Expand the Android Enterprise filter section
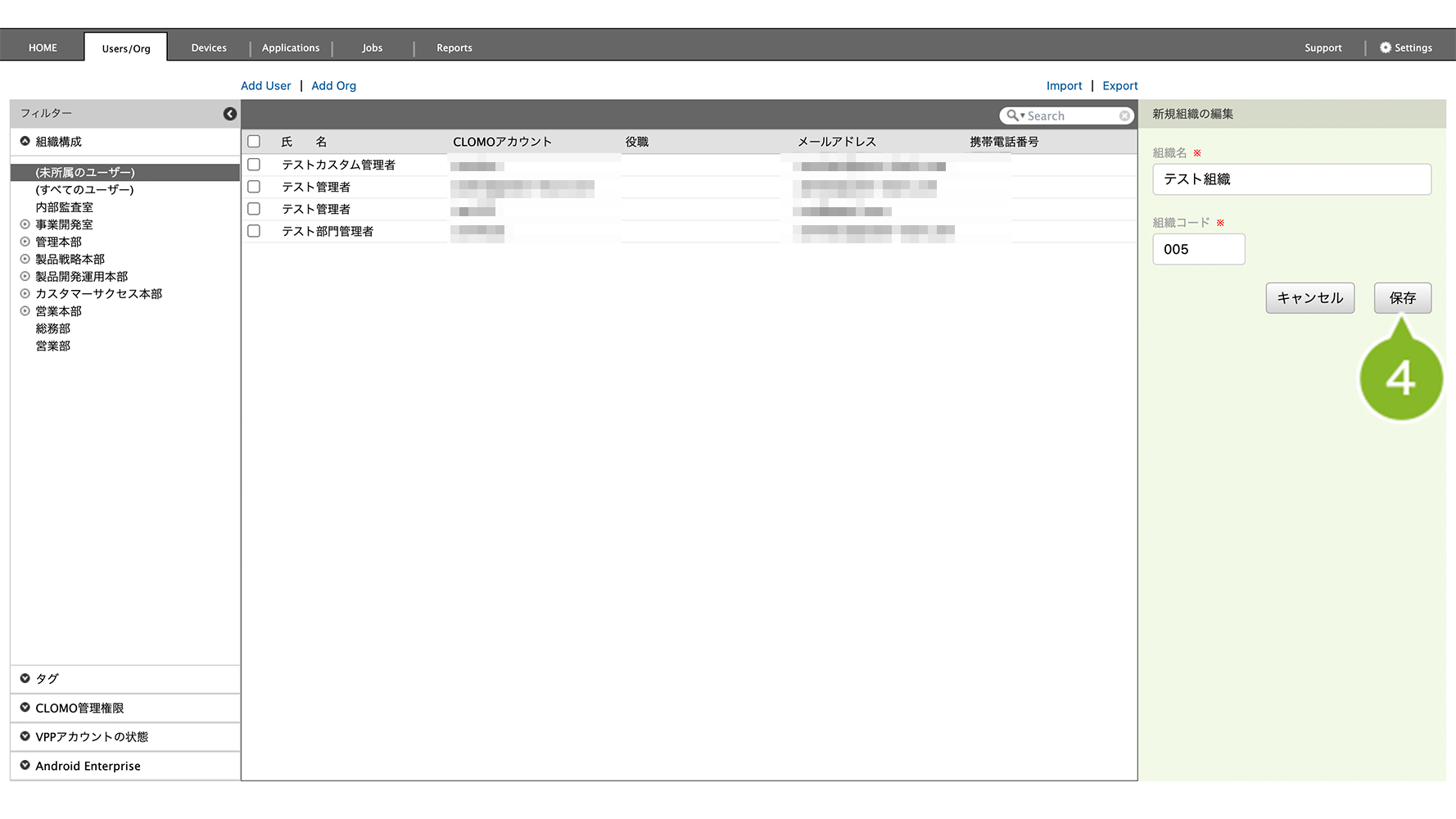 pyautogui.click(x=25, y=766)
